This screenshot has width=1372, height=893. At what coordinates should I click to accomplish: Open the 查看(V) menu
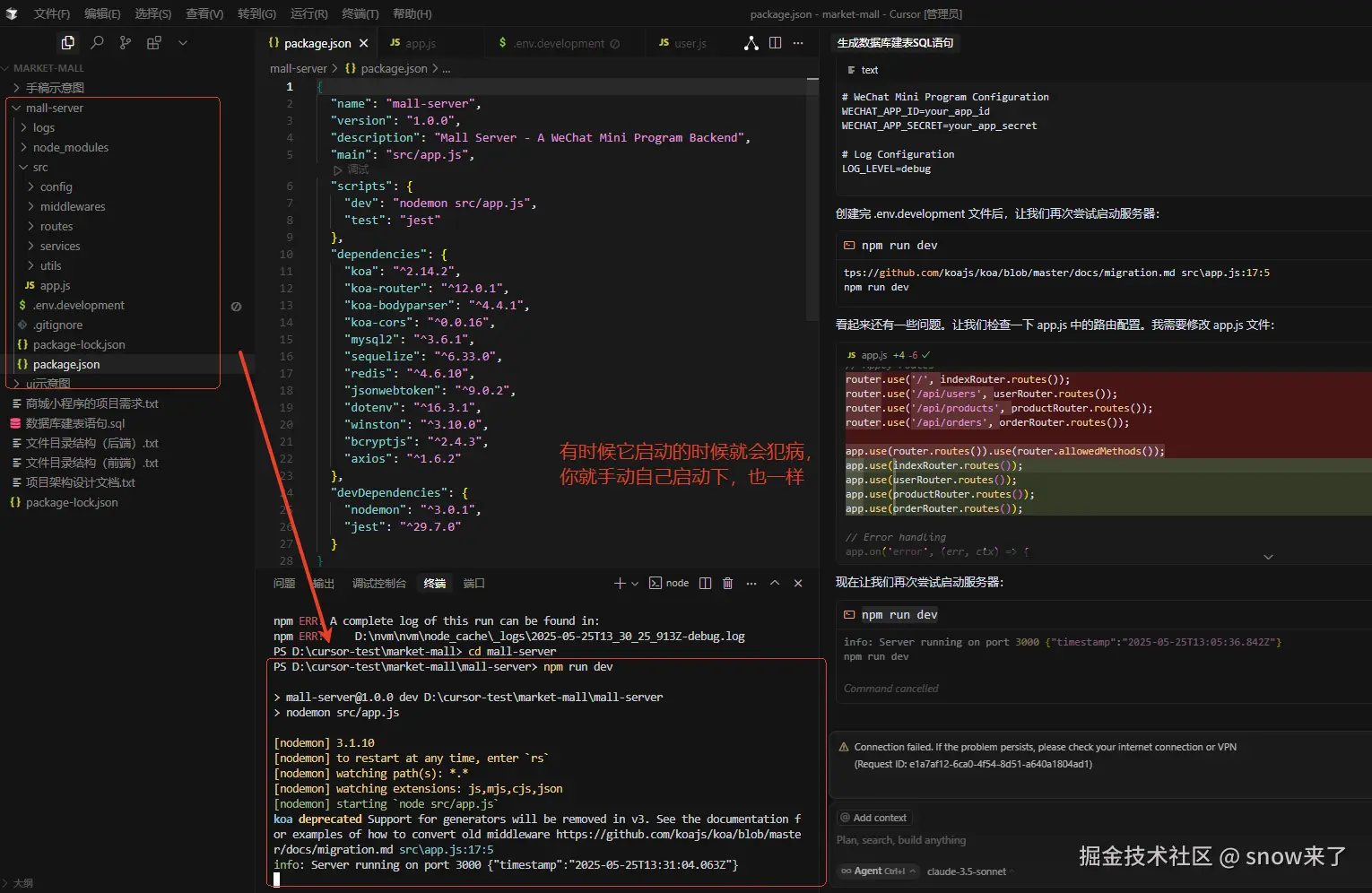tap(204, 13)
